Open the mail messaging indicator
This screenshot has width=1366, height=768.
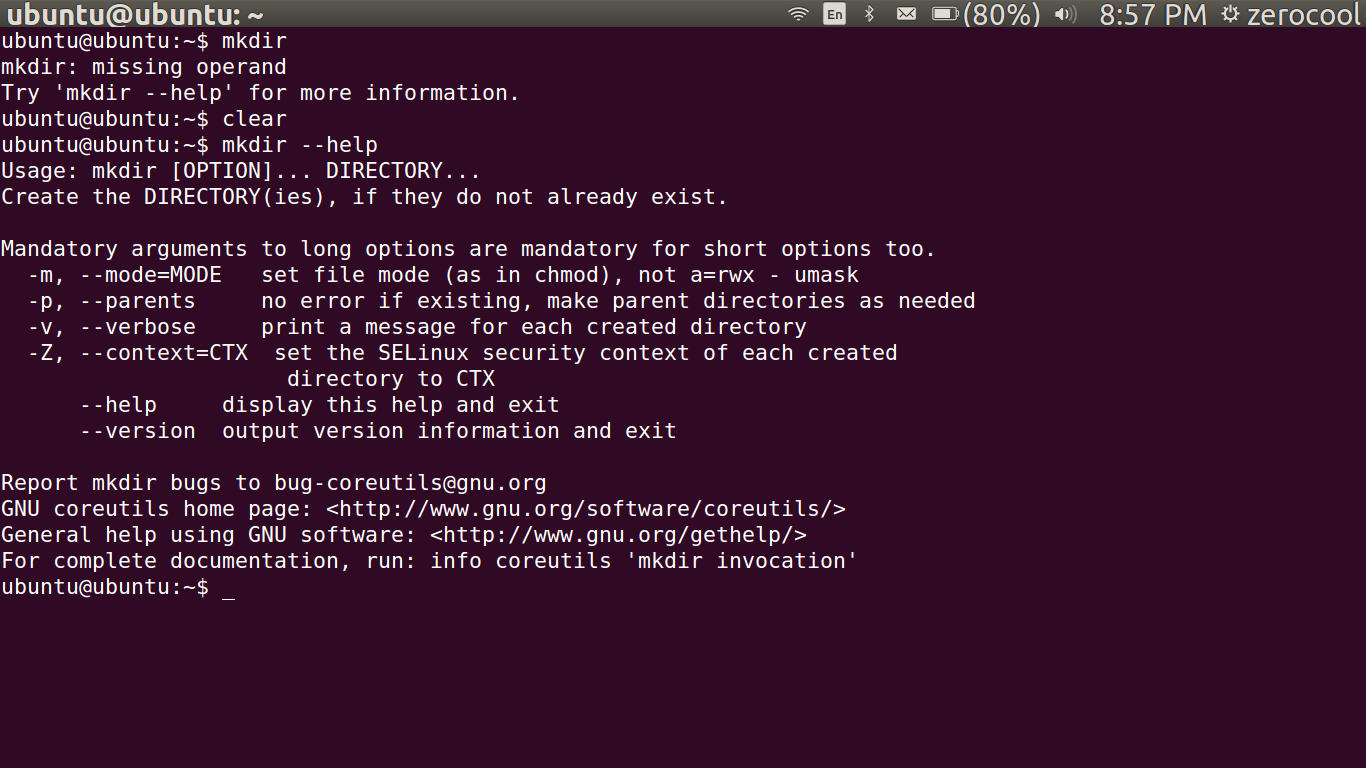pyautogui.click(x=906, y=14)
